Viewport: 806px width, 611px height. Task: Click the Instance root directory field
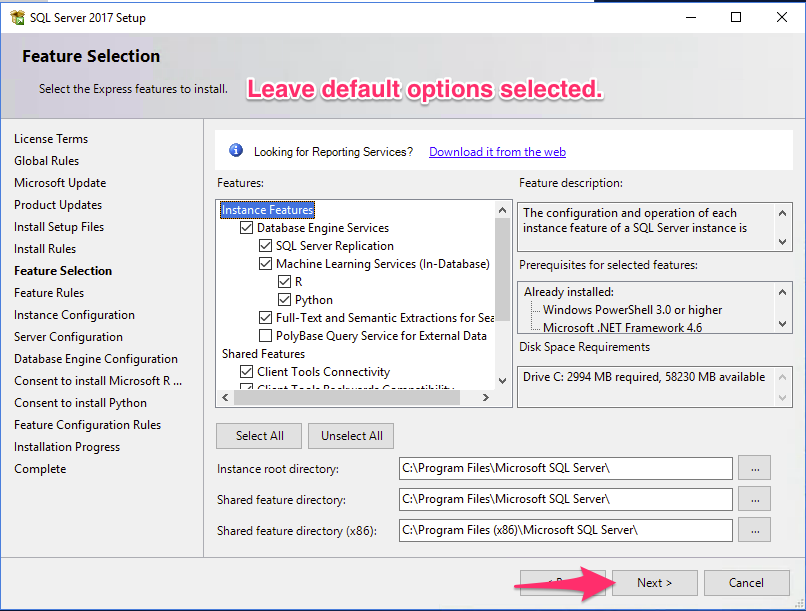pos(565,468)
